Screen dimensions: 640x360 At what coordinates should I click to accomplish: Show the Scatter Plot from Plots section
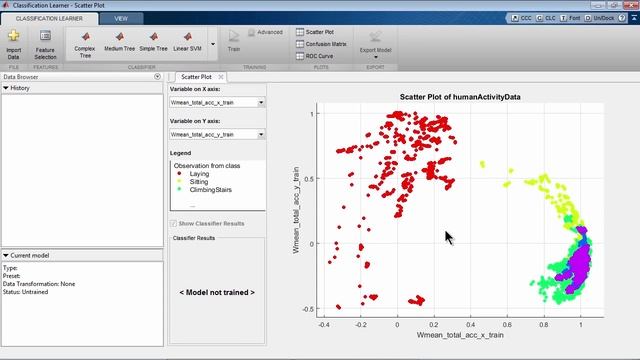pos(315,32)
